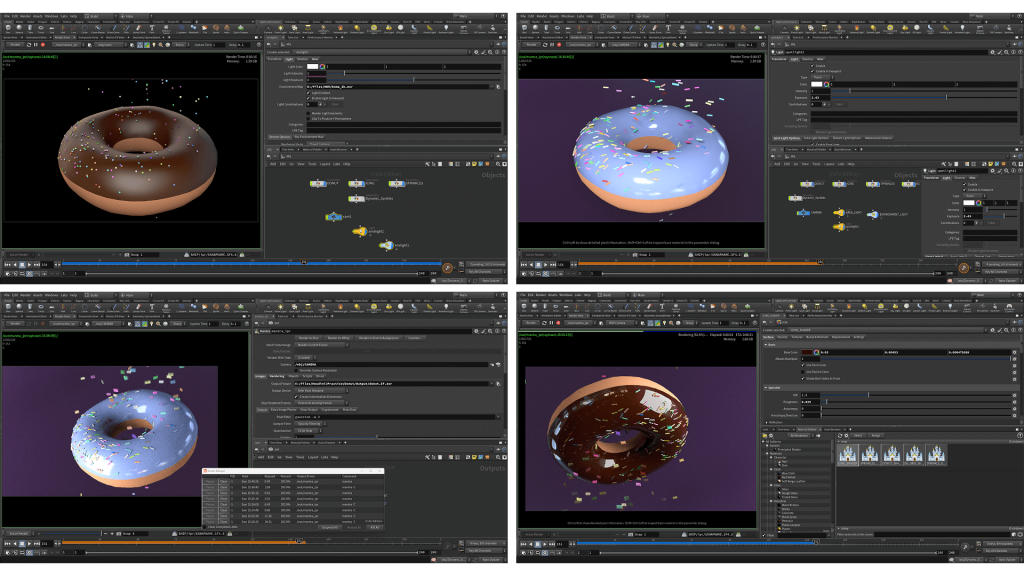The width and height of the screenshot is (1024, 576).
Task: Switch to Shadow tab in top-left parameters
Action: pyautogui.click(x=302, y=59)
